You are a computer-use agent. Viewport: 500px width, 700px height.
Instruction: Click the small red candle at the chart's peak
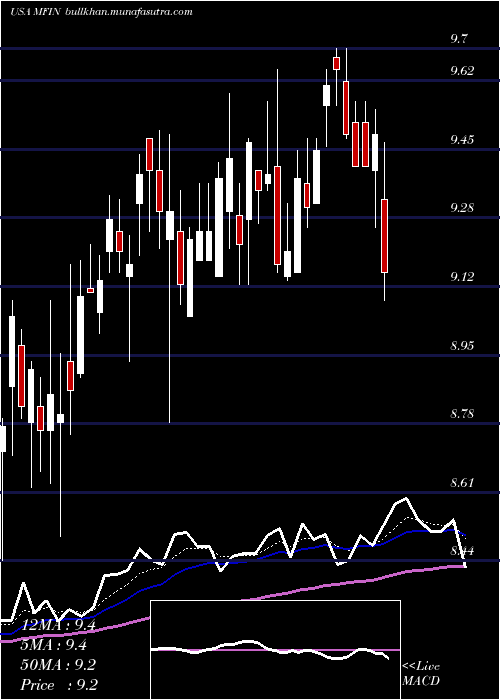coord(336,63)
